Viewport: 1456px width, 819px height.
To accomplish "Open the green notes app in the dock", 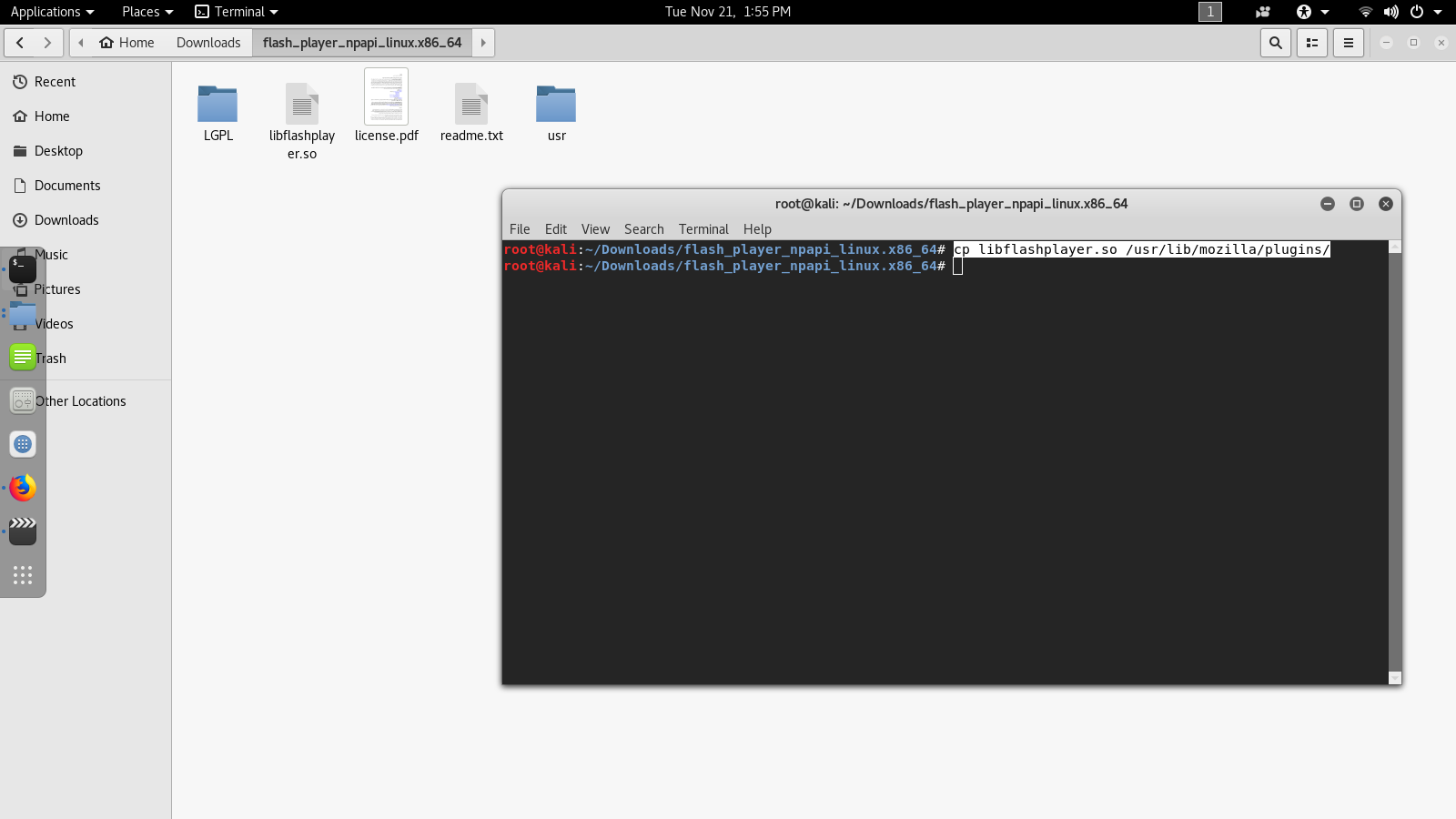I will point(23,357).
